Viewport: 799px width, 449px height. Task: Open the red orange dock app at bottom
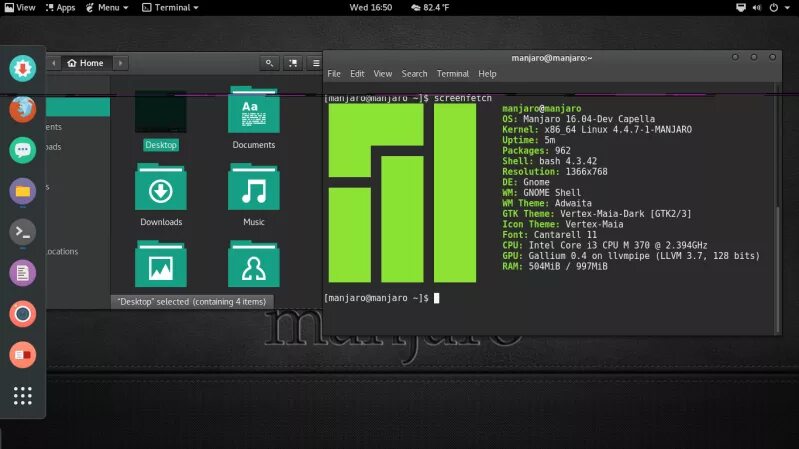click(x=22, y=355)
